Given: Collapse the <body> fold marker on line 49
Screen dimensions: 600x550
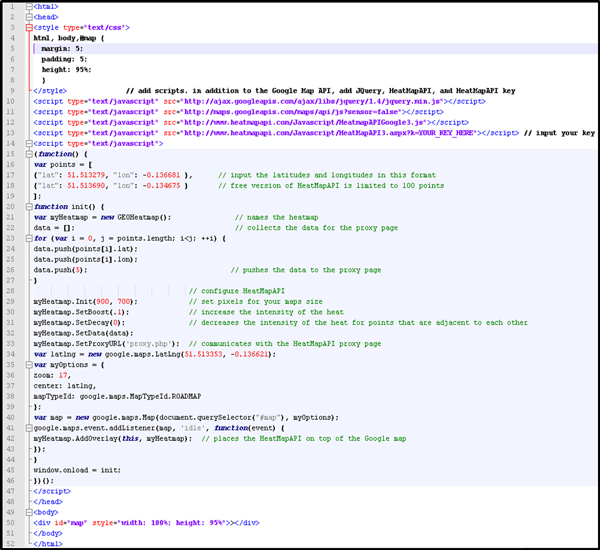Looking at the screenshot, I should pyautogui.click(x=29, y=512).
